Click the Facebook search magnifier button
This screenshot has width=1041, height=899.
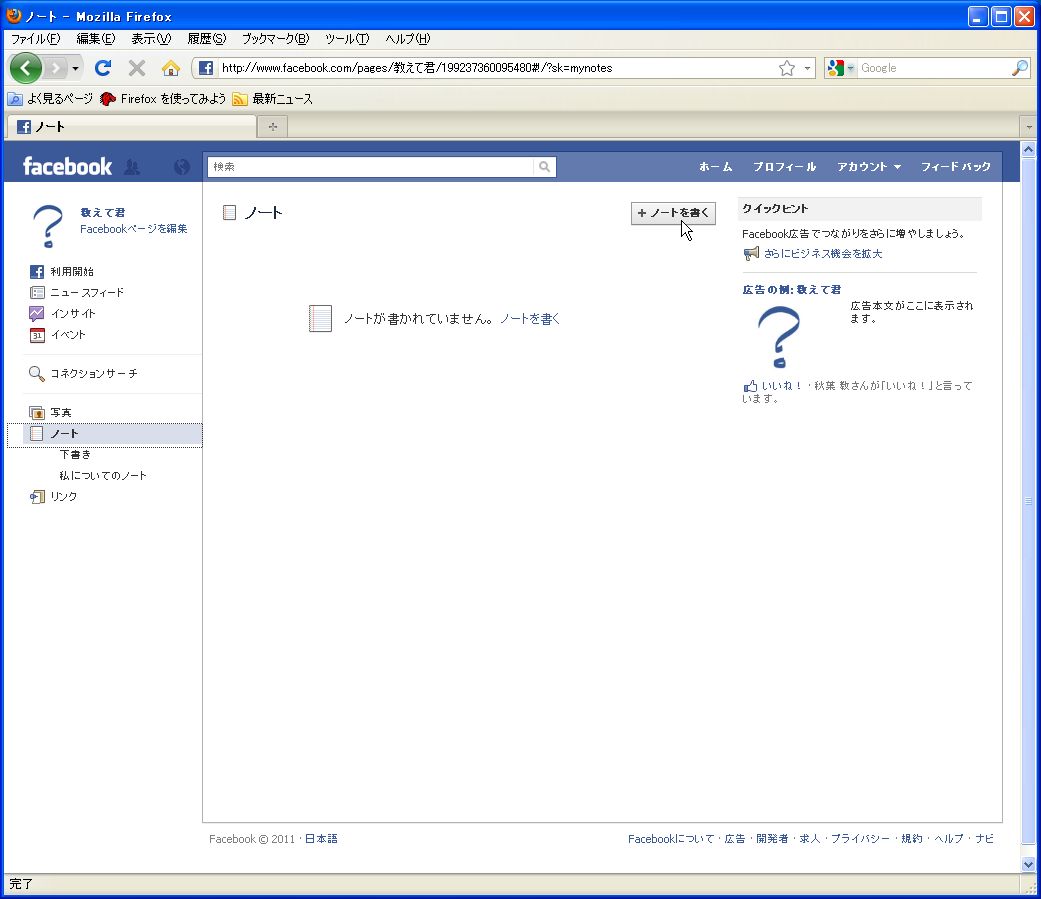[544, 167]
